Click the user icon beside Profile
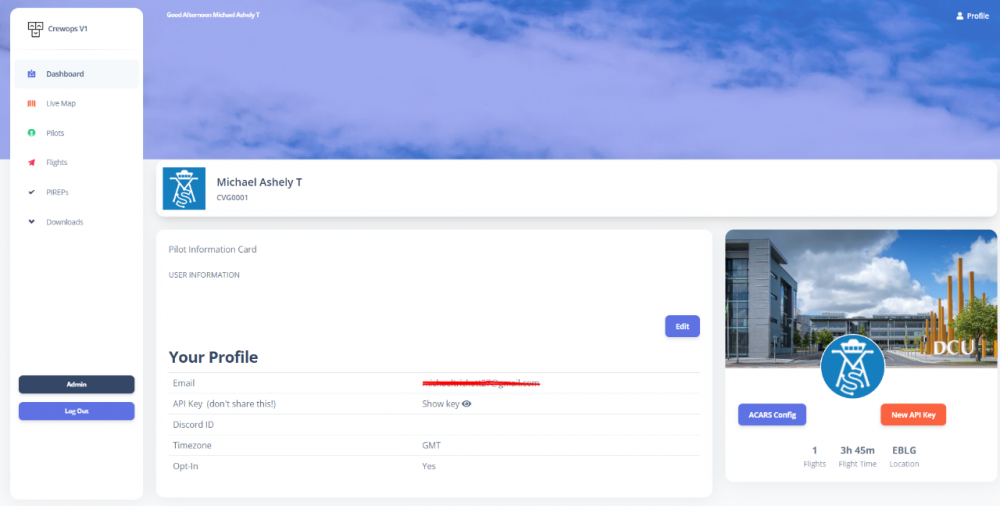This screenshot has width=1000, height=506. point(960,16)
